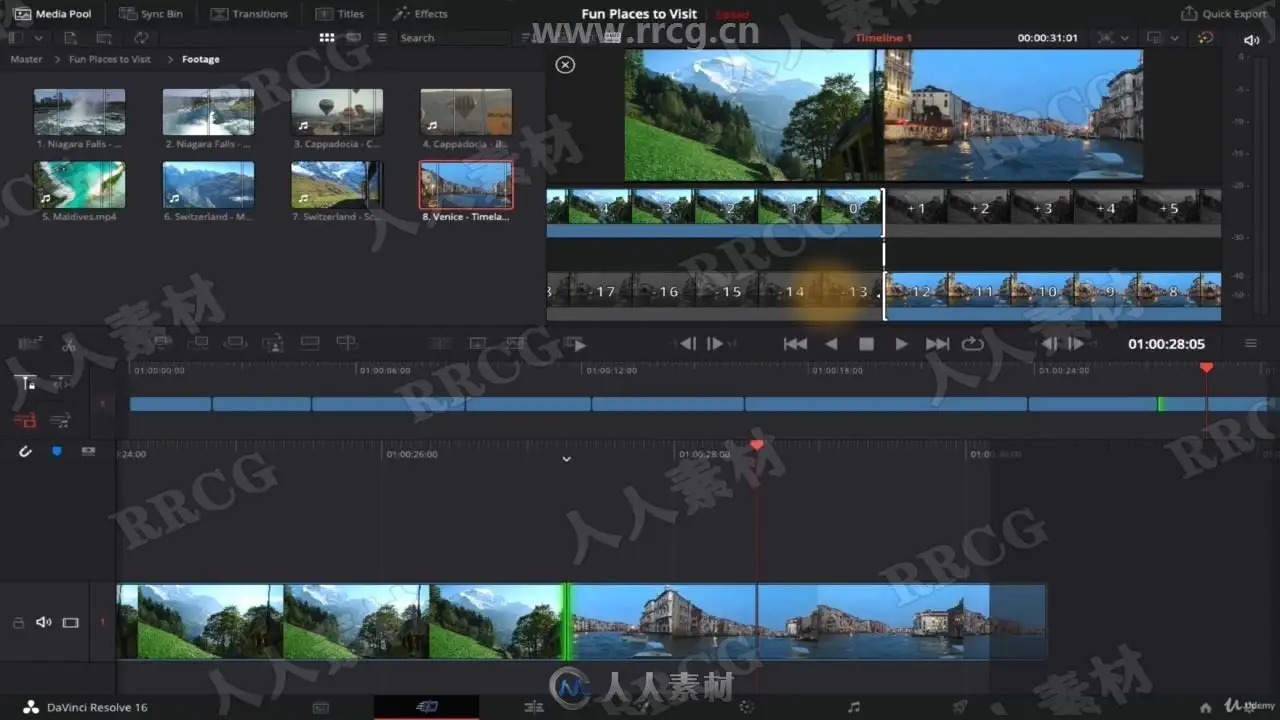
Task: Open the Titles tab
Action: (340, 14)
